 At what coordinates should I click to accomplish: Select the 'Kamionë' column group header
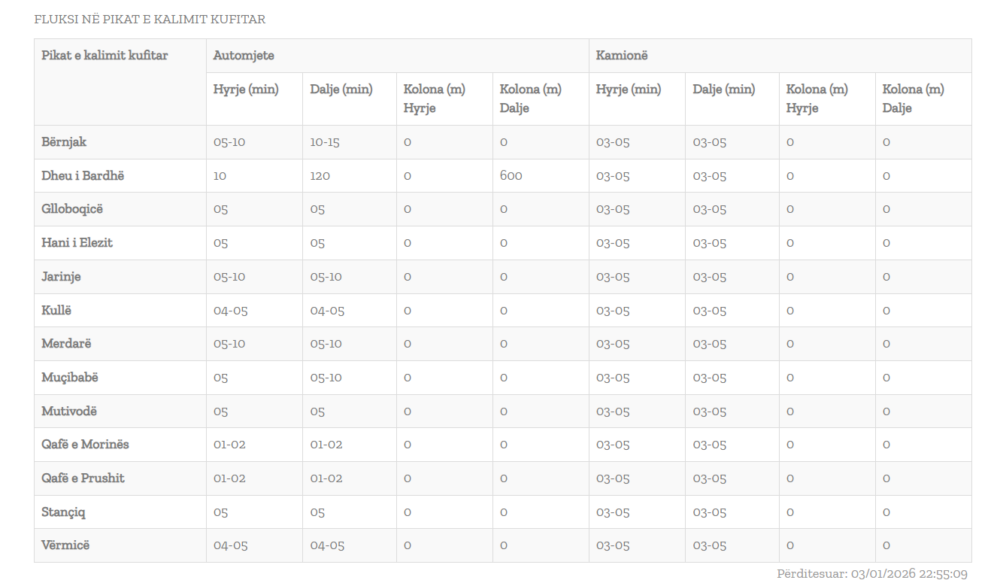point(619,55)
